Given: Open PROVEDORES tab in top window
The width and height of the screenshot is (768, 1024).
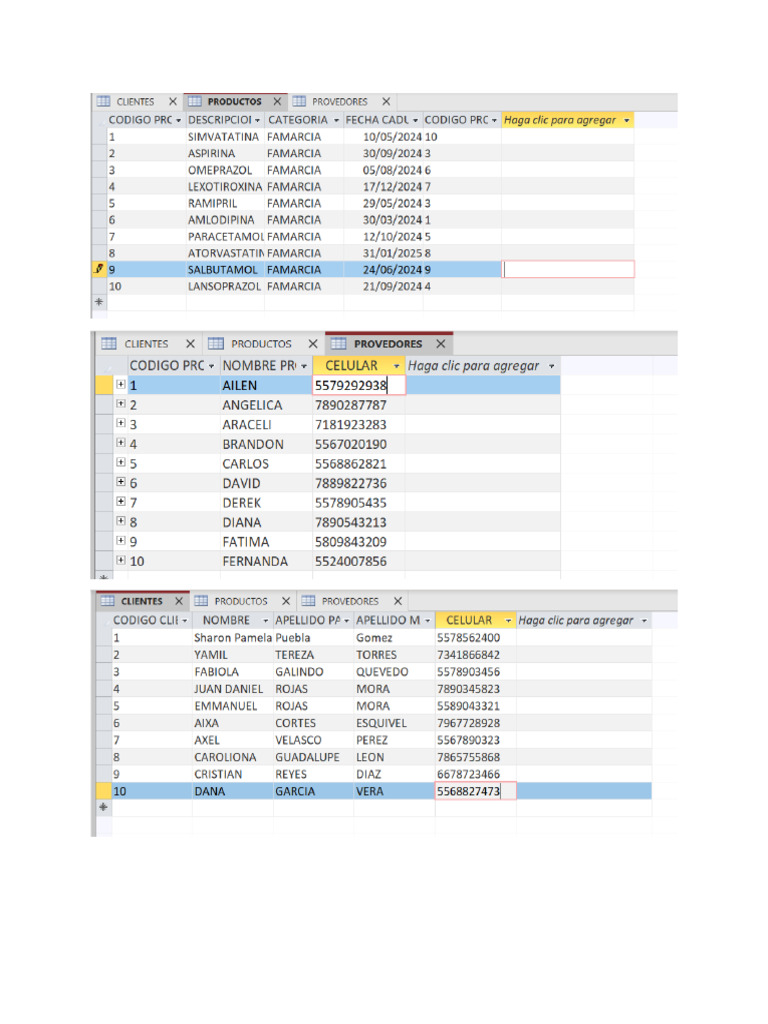Looking at the screenshot, I should point(340,102).
